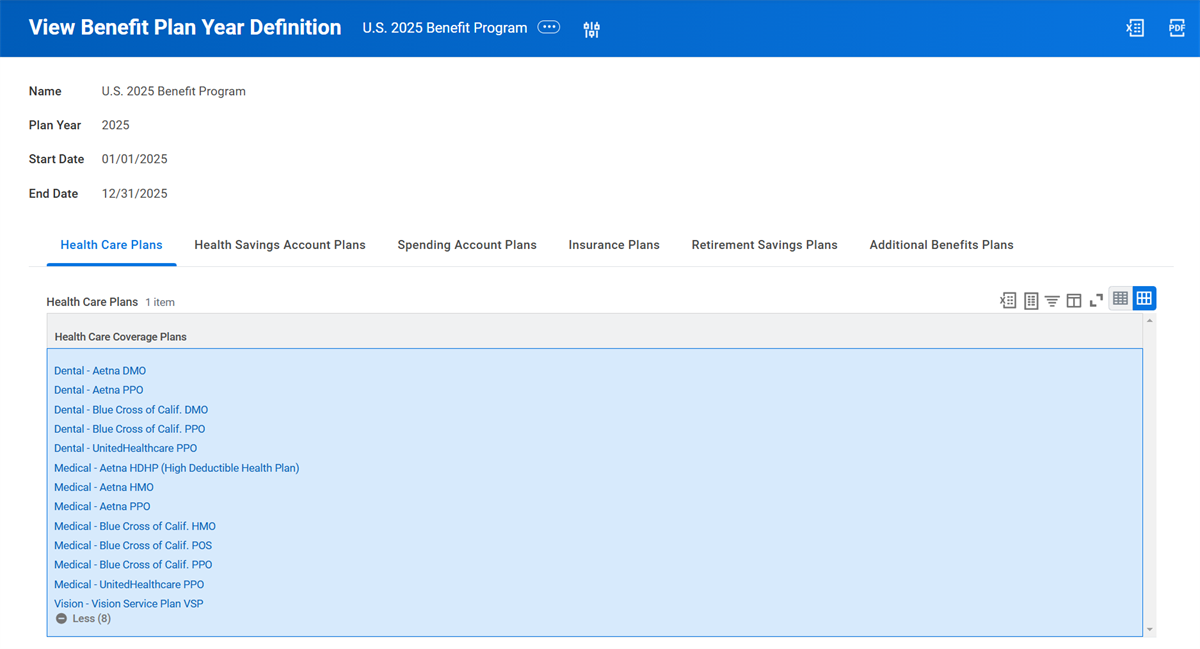Open Dental - Aetna DMO plan

(x=100, y=371)
